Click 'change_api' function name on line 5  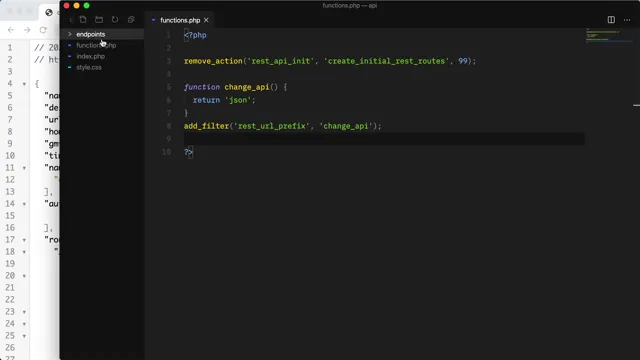[247, 87]
